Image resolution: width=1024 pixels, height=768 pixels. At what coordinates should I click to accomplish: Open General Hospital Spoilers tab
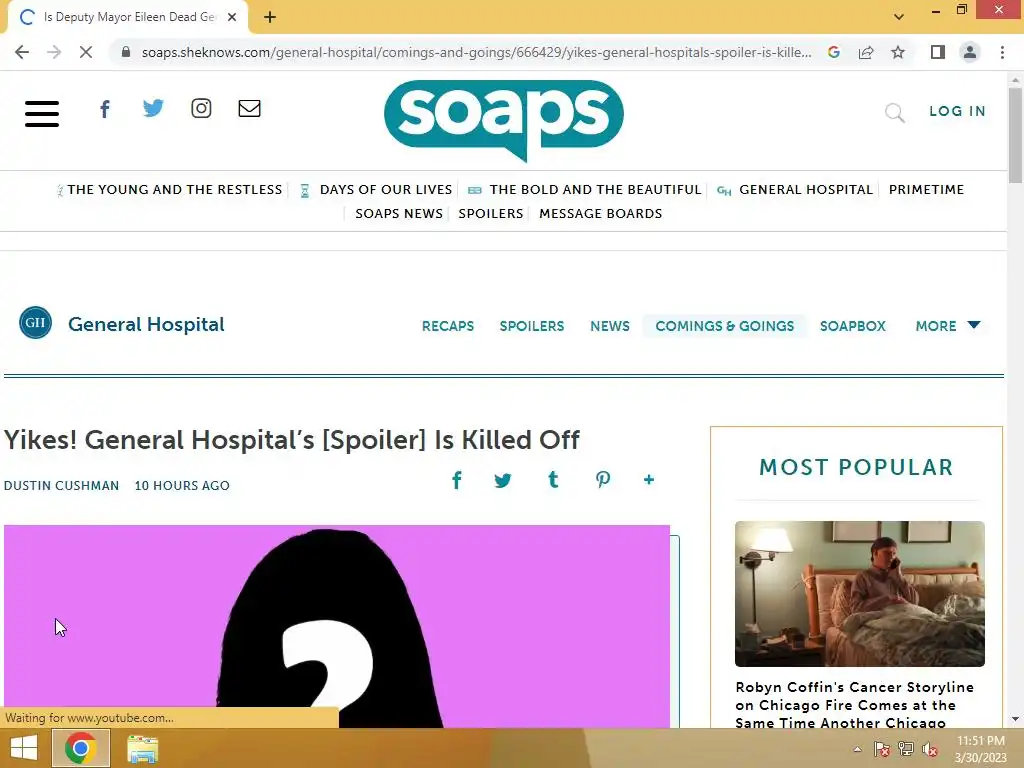[532, 326]
